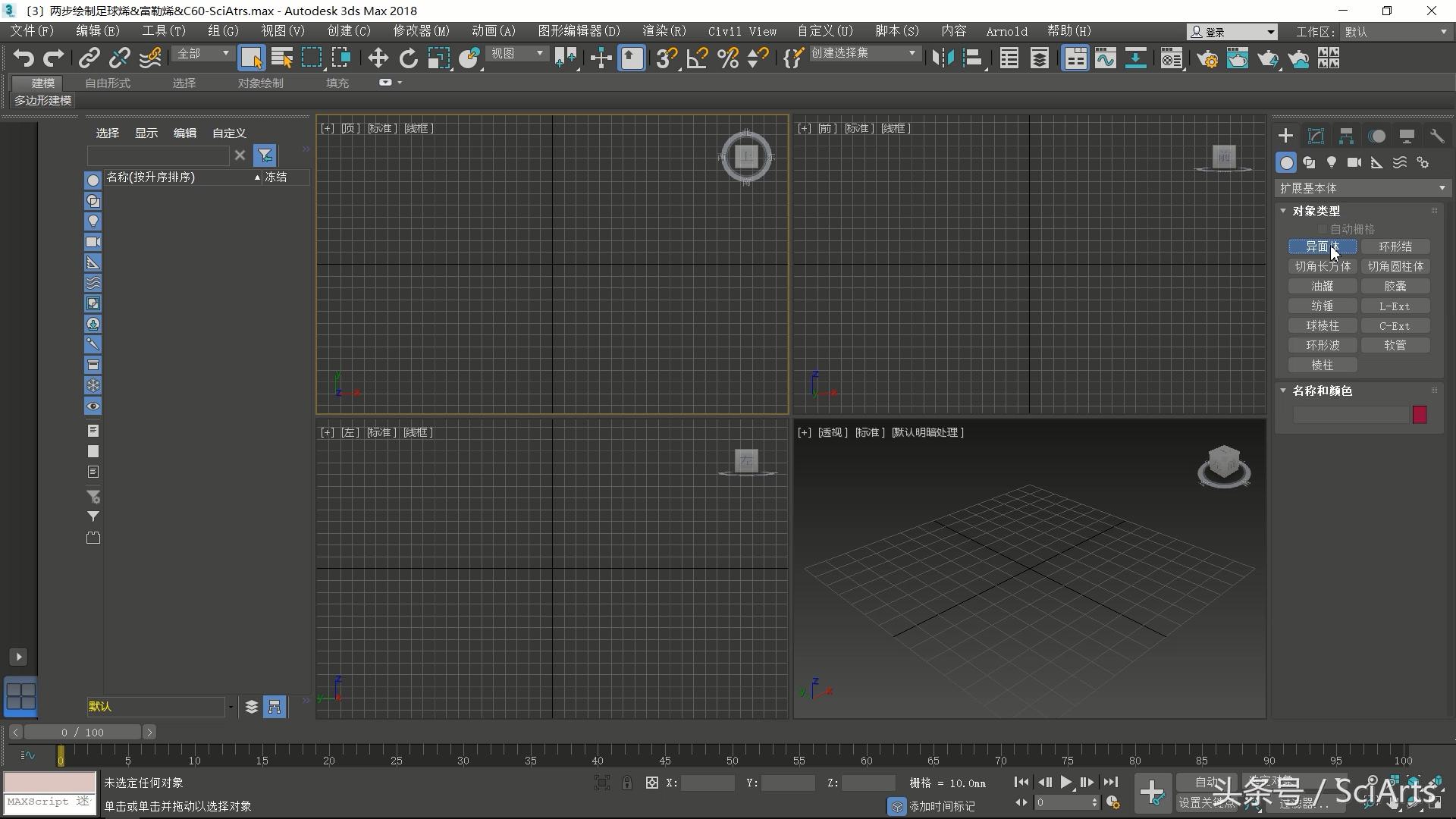Activate the Select and Move tool
Screen dimensions: 1456x819
pos(377,58)
